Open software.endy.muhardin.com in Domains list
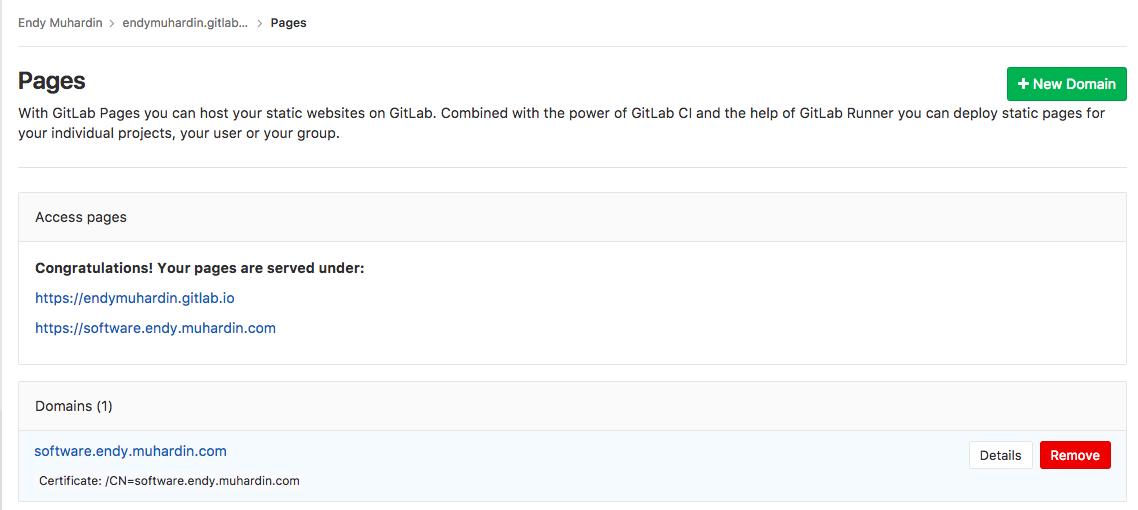 (131, 451)
